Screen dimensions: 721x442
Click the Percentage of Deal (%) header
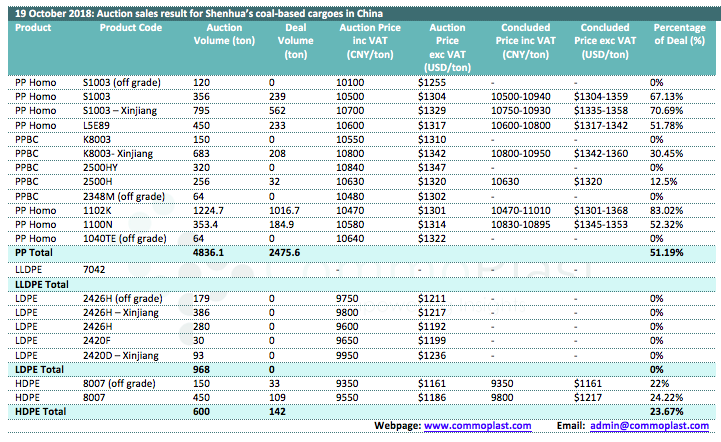click(680, 34)
